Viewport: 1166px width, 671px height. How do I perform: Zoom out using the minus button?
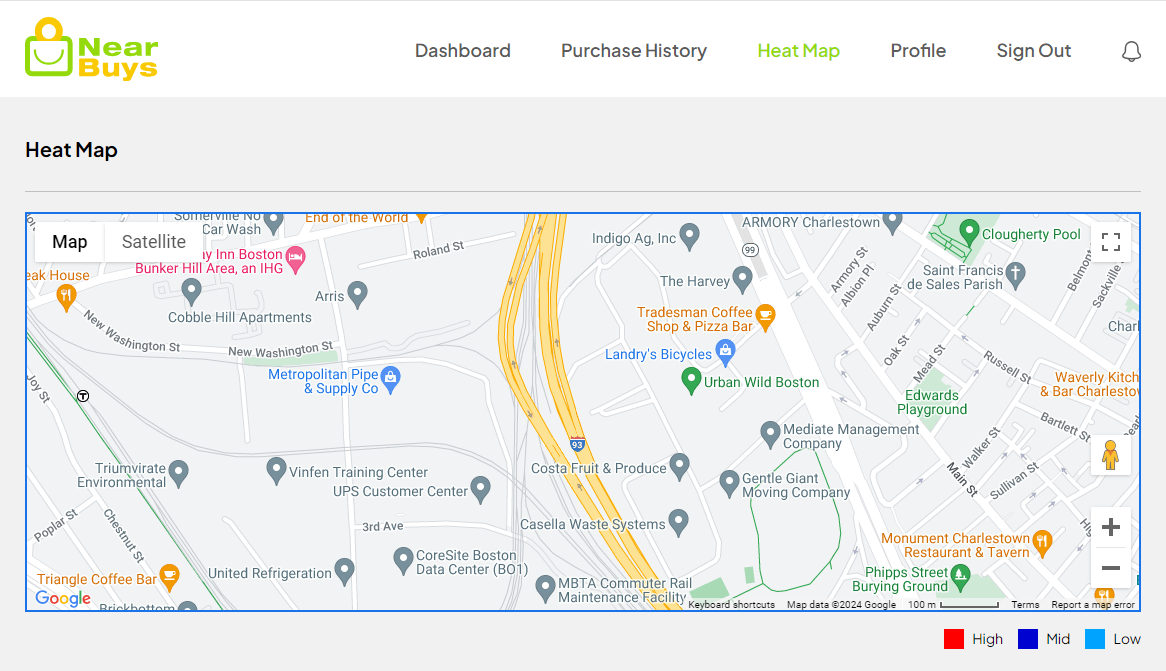pyautogui.click(x=1110, y=568)
